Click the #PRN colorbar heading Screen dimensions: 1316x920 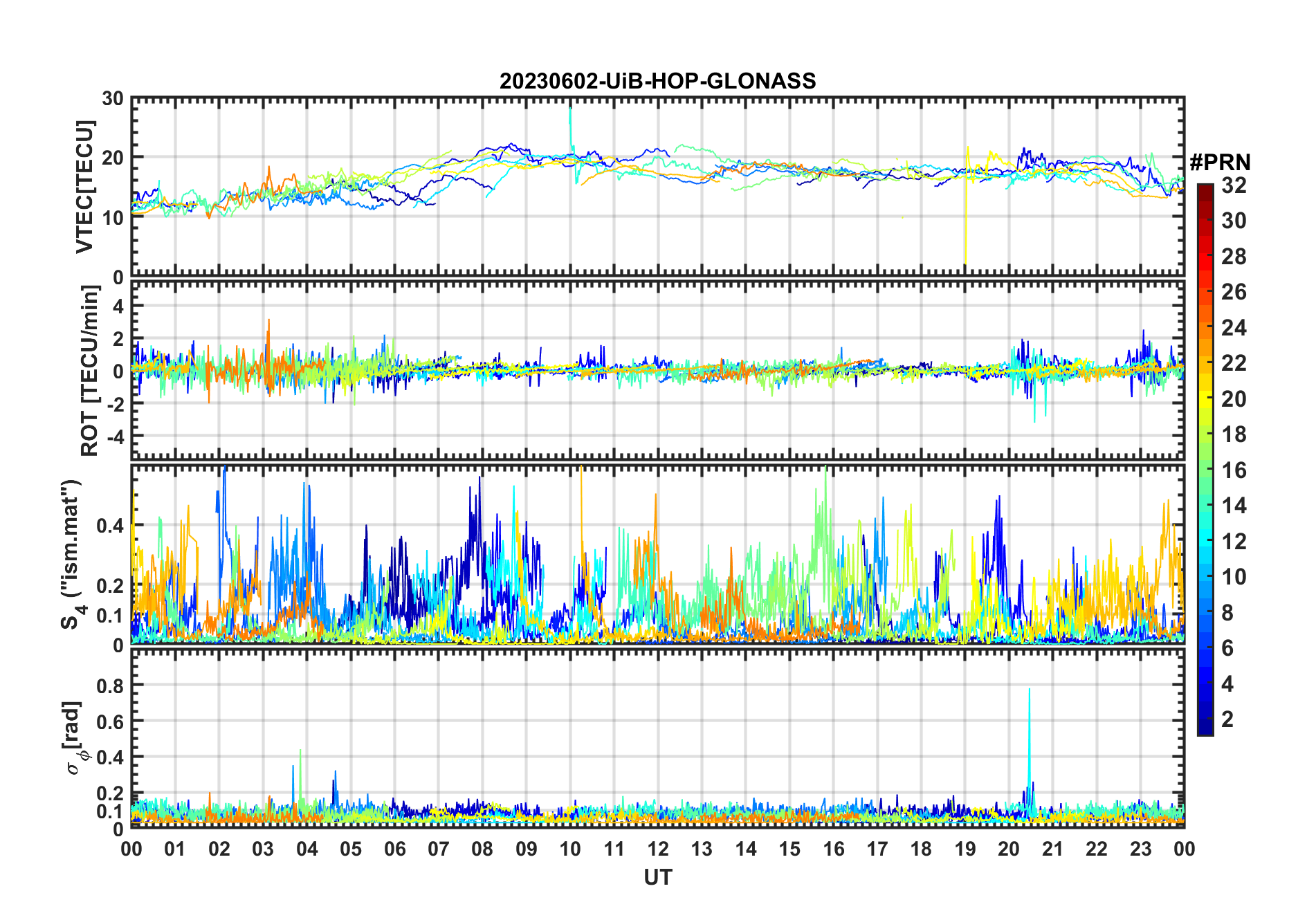1221,163
